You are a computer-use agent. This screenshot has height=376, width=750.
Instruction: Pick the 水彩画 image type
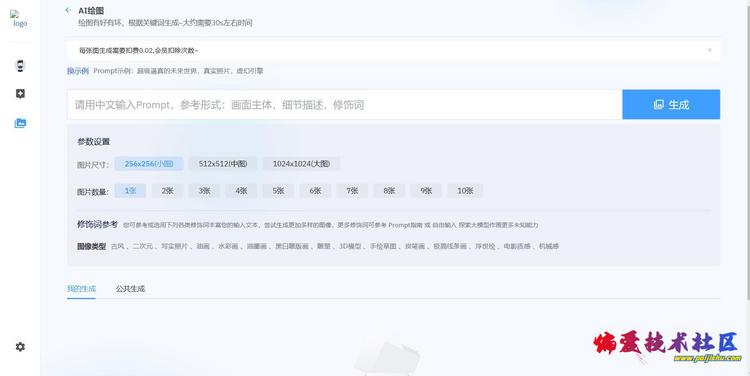pos(228,246)
